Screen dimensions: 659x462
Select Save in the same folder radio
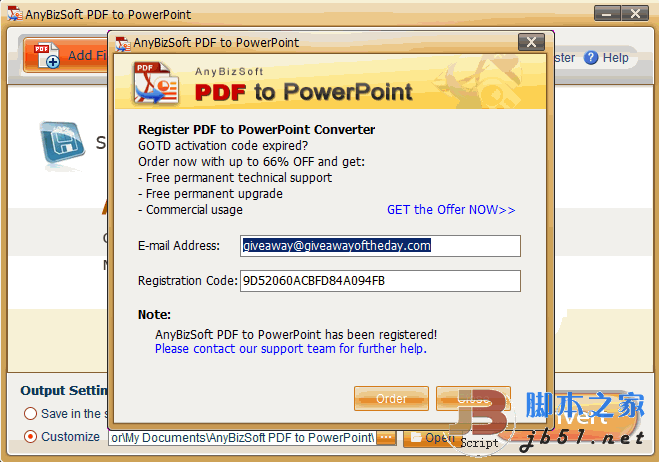pyautogui.click(x=30, y=414)
